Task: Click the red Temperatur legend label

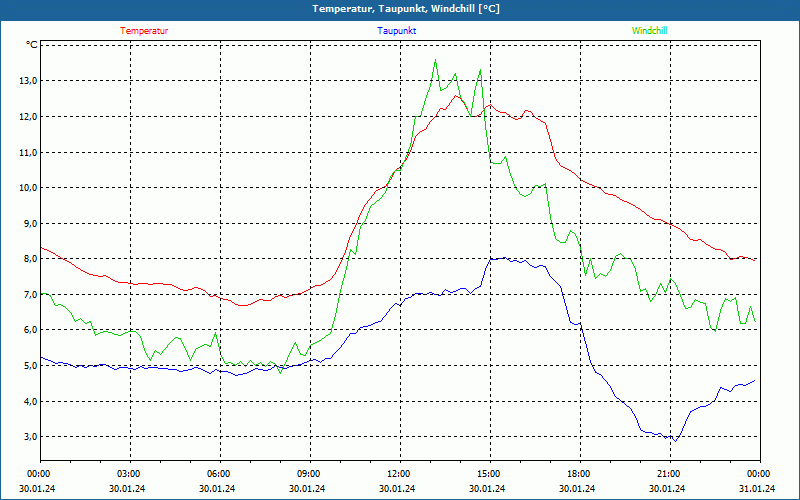Action: [x=144, y=31]
